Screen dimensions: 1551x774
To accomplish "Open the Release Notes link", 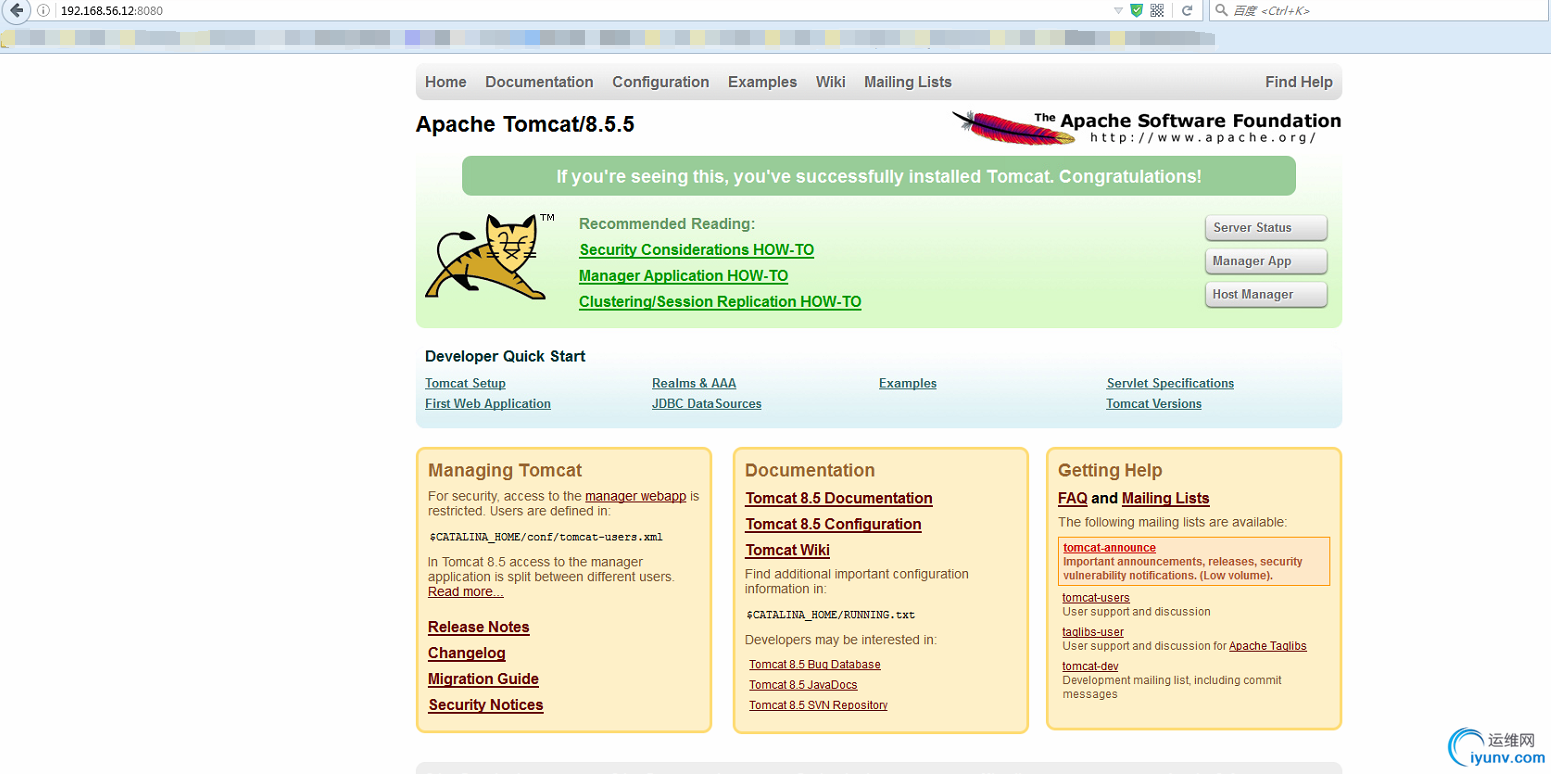I will tap(479, 627).
